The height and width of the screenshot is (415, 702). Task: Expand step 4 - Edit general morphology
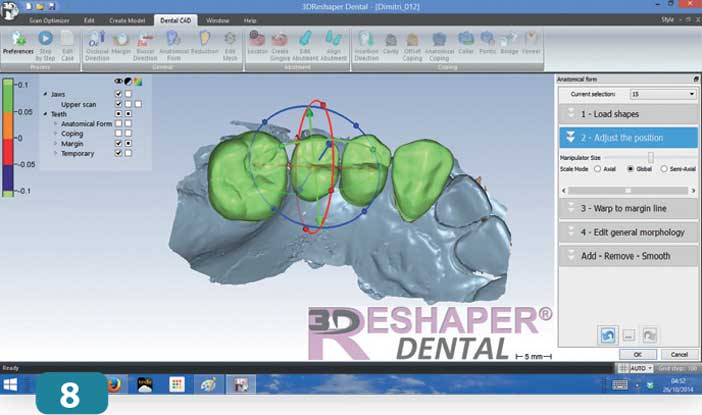click(628, 232)
